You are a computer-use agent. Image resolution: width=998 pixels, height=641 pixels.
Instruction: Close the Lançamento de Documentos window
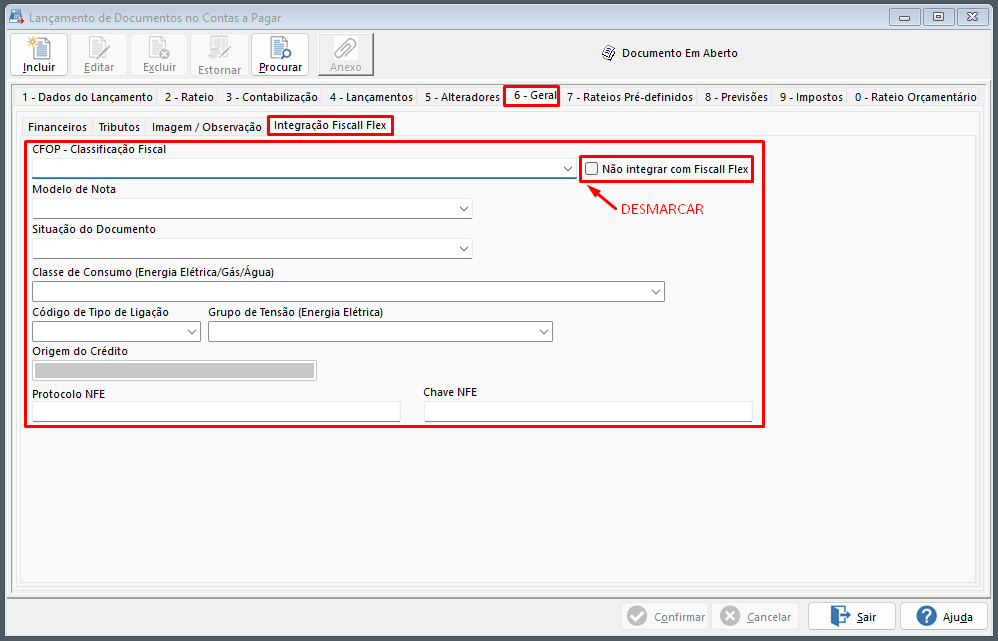[x=973, y=17]
